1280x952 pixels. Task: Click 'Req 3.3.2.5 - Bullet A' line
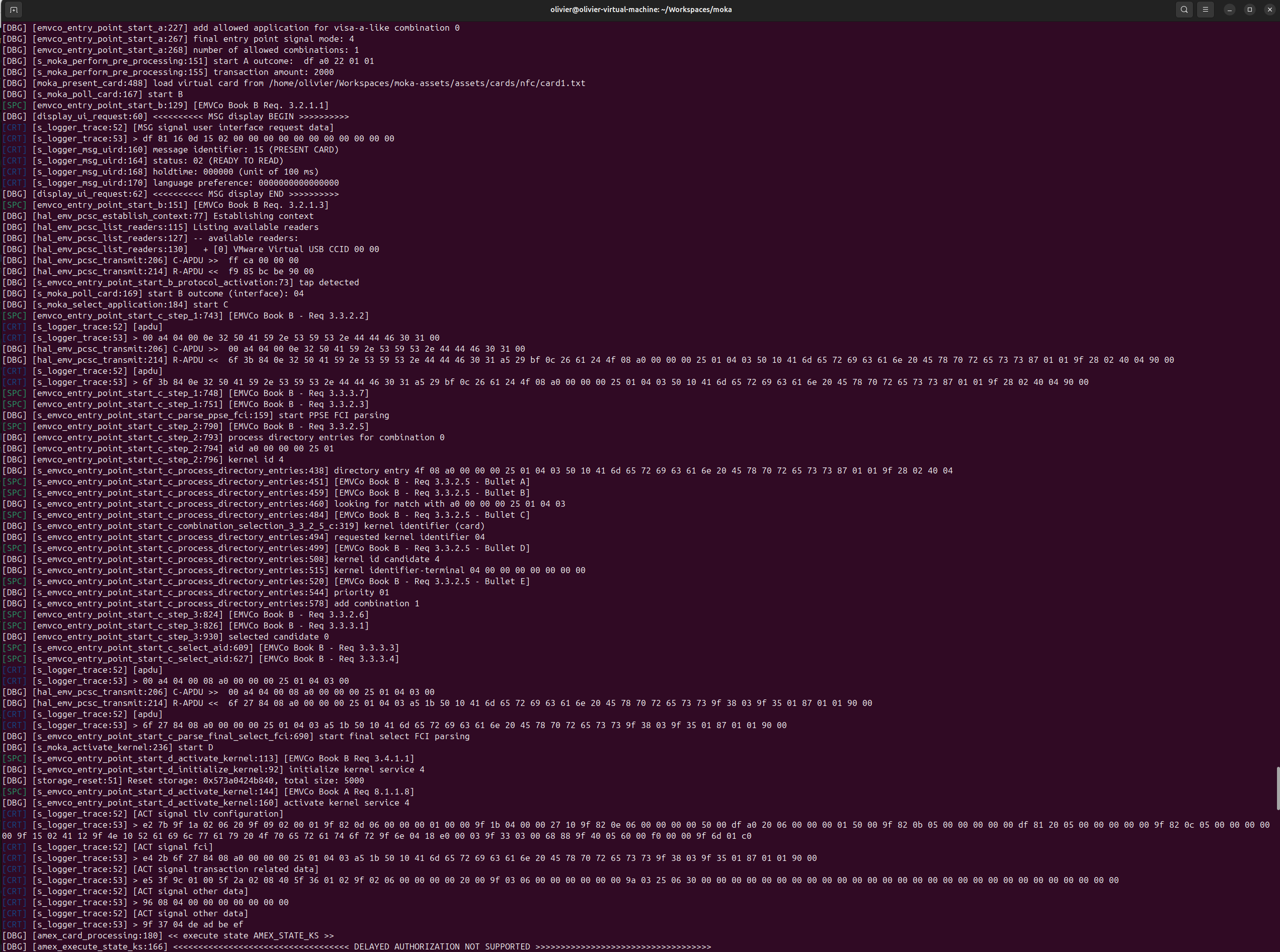[x=266, y=482]
